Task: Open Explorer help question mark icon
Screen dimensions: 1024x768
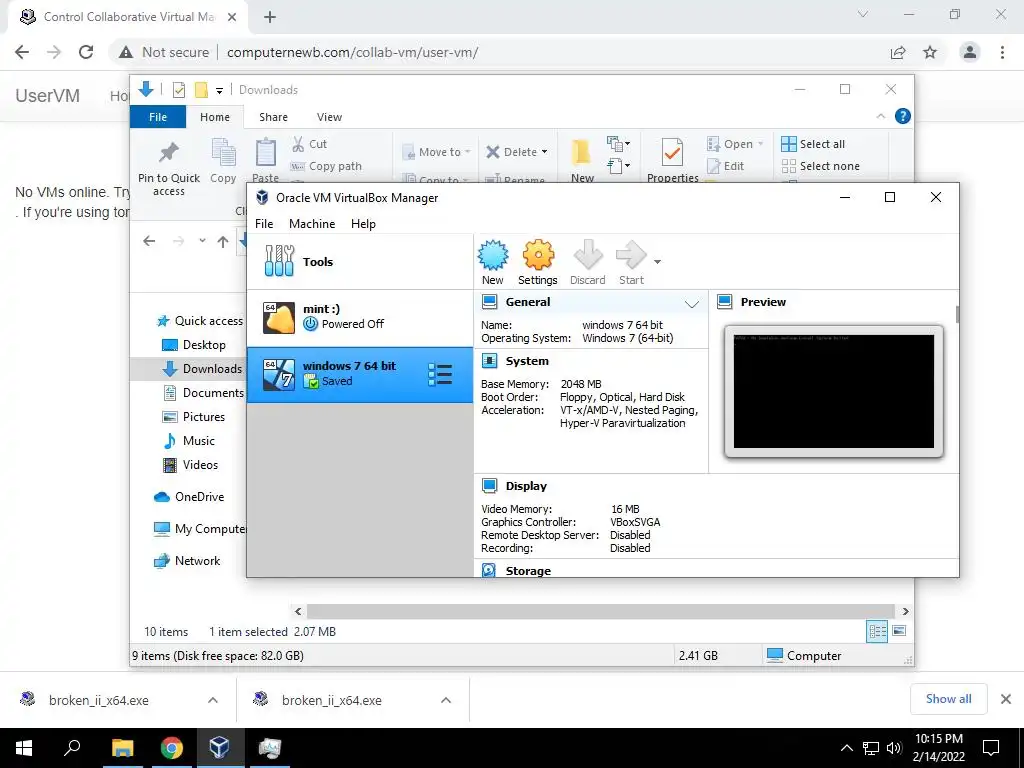Action: [x=903, y=116]
